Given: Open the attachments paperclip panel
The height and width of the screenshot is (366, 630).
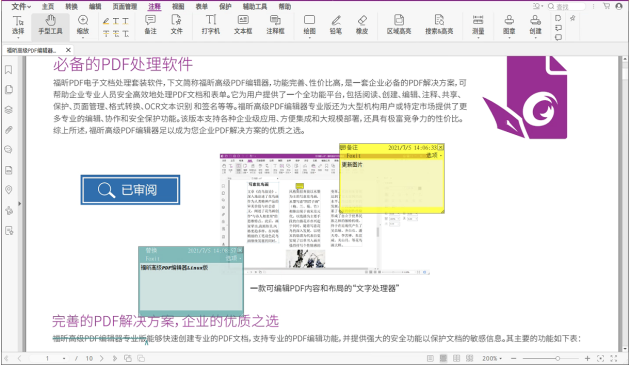Looking at the screenshot, I should pos(8,130).
